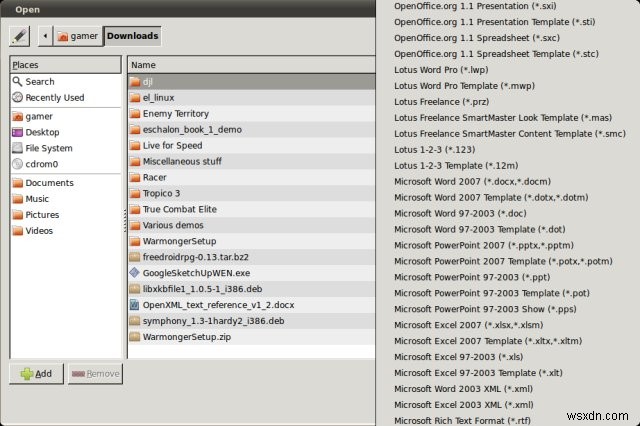Select the Various demos folder
This screenshot has height=426, width=640.
pos(251,225)
